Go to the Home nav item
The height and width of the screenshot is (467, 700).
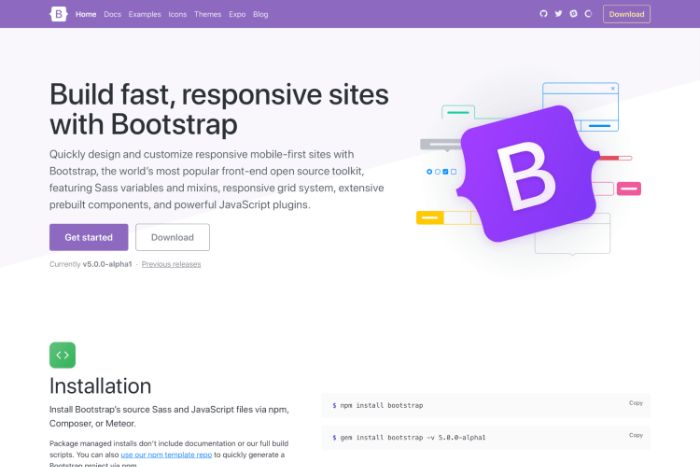(x=86, y=15)
